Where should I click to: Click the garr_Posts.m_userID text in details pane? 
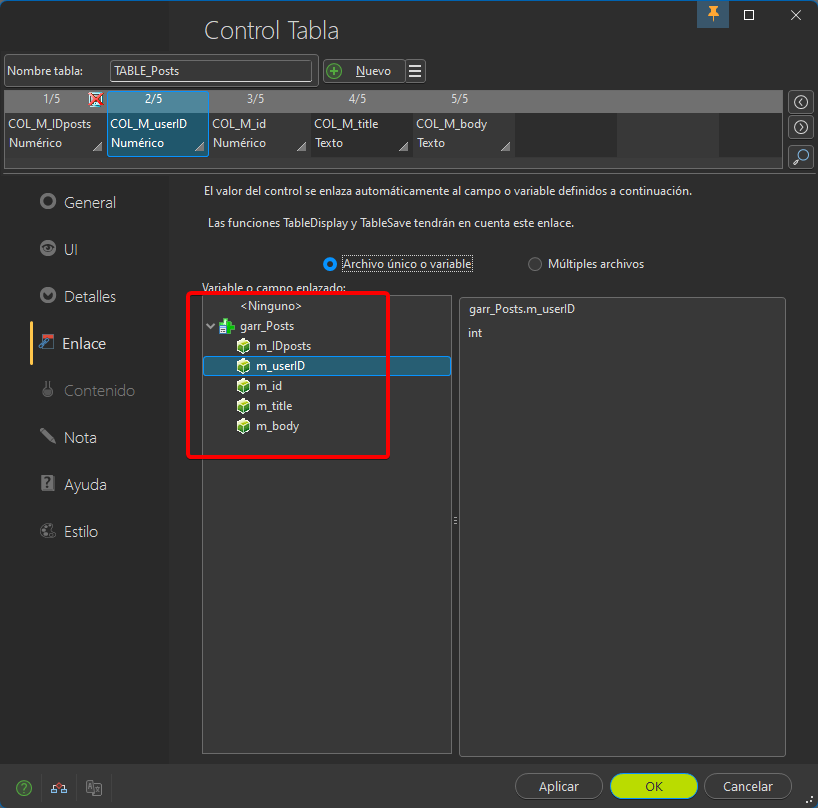point(522,309)
